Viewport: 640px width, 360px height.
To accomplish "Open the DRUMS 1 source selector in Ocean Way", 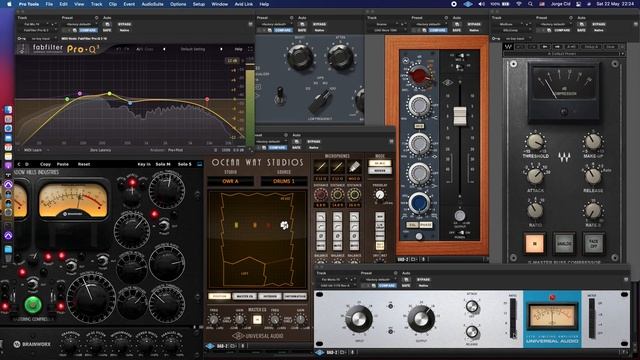I will (284, 181).
